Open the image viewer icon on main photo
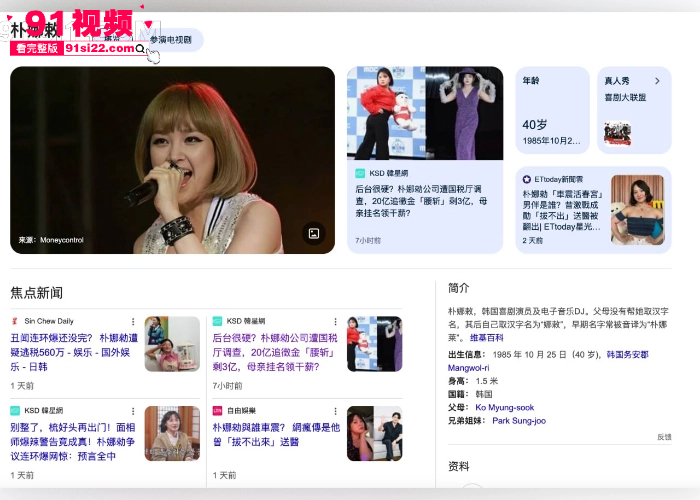The width and height of the screenshot is (700, 500). (314, 233)
